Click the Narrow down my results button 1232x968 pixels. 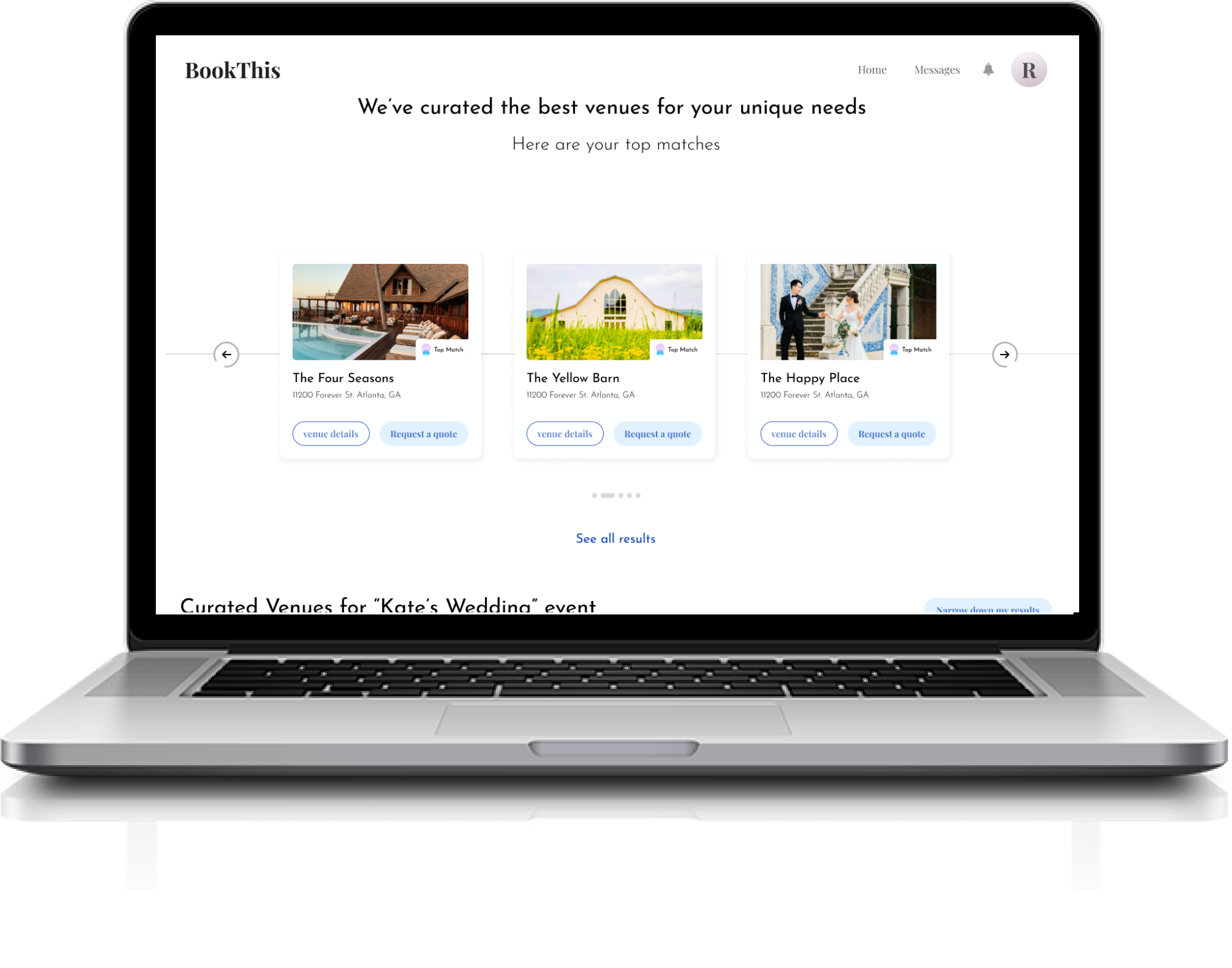click(989, 607)
